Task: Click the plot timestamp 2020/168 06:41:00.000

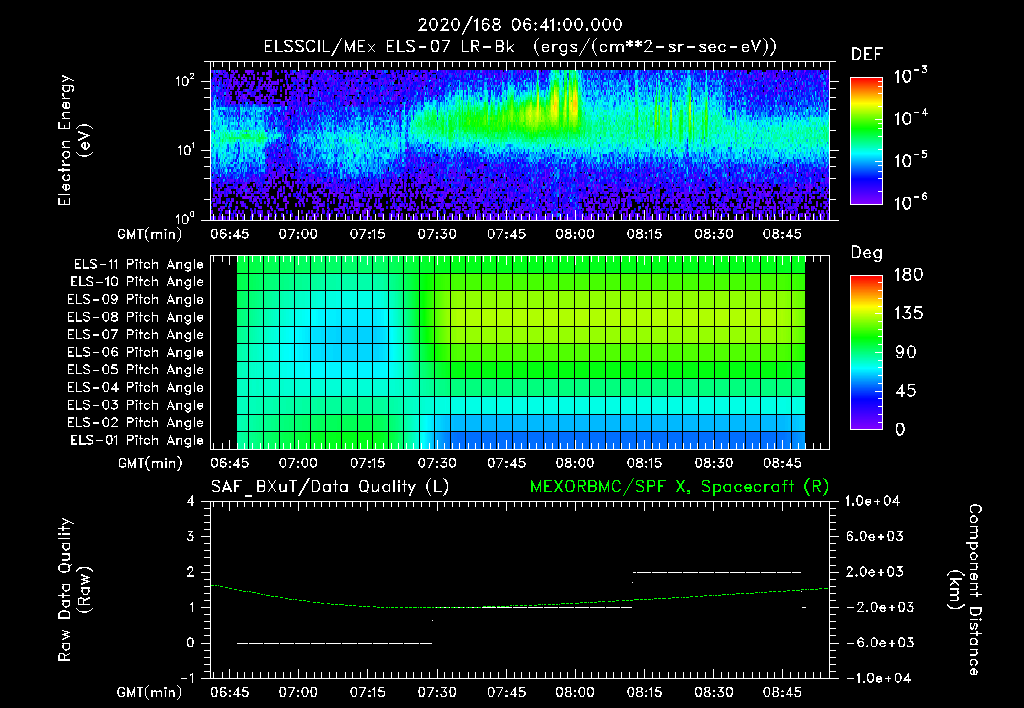Action: pos(520,25)
